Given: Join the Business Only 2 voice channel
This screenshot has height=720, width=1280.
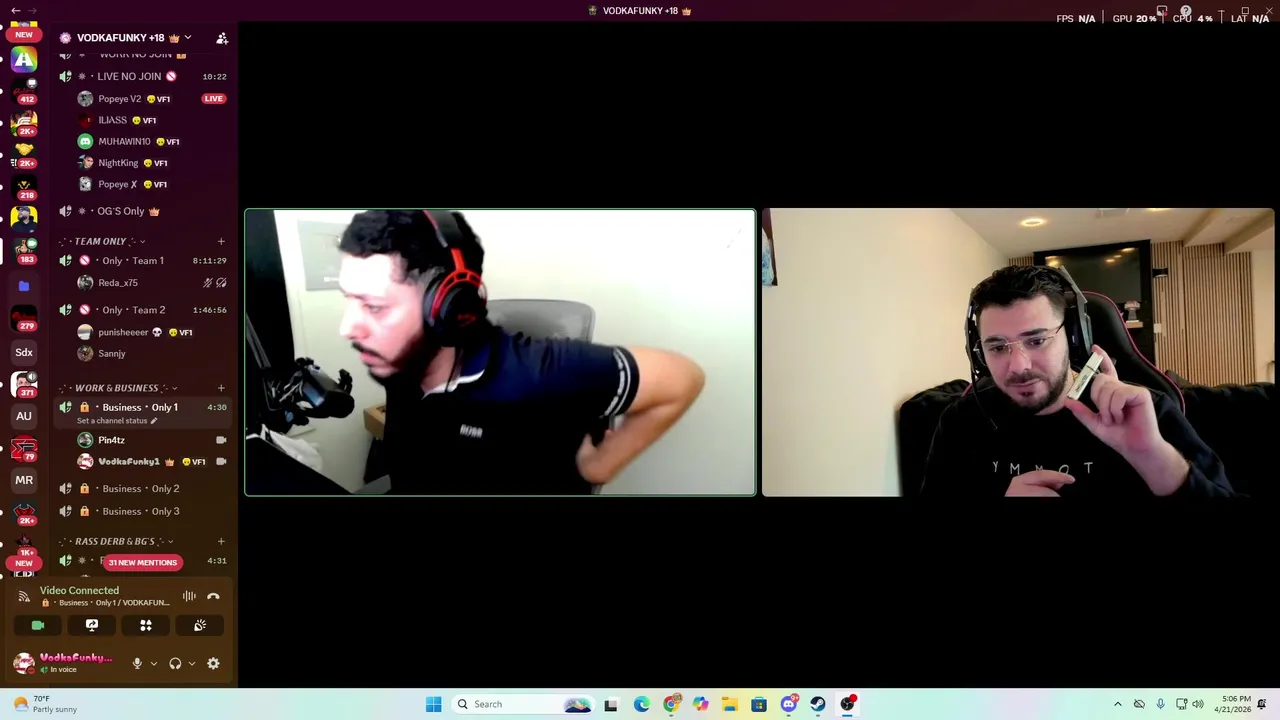Looking at the screenshot, I should tap(143, 488).
